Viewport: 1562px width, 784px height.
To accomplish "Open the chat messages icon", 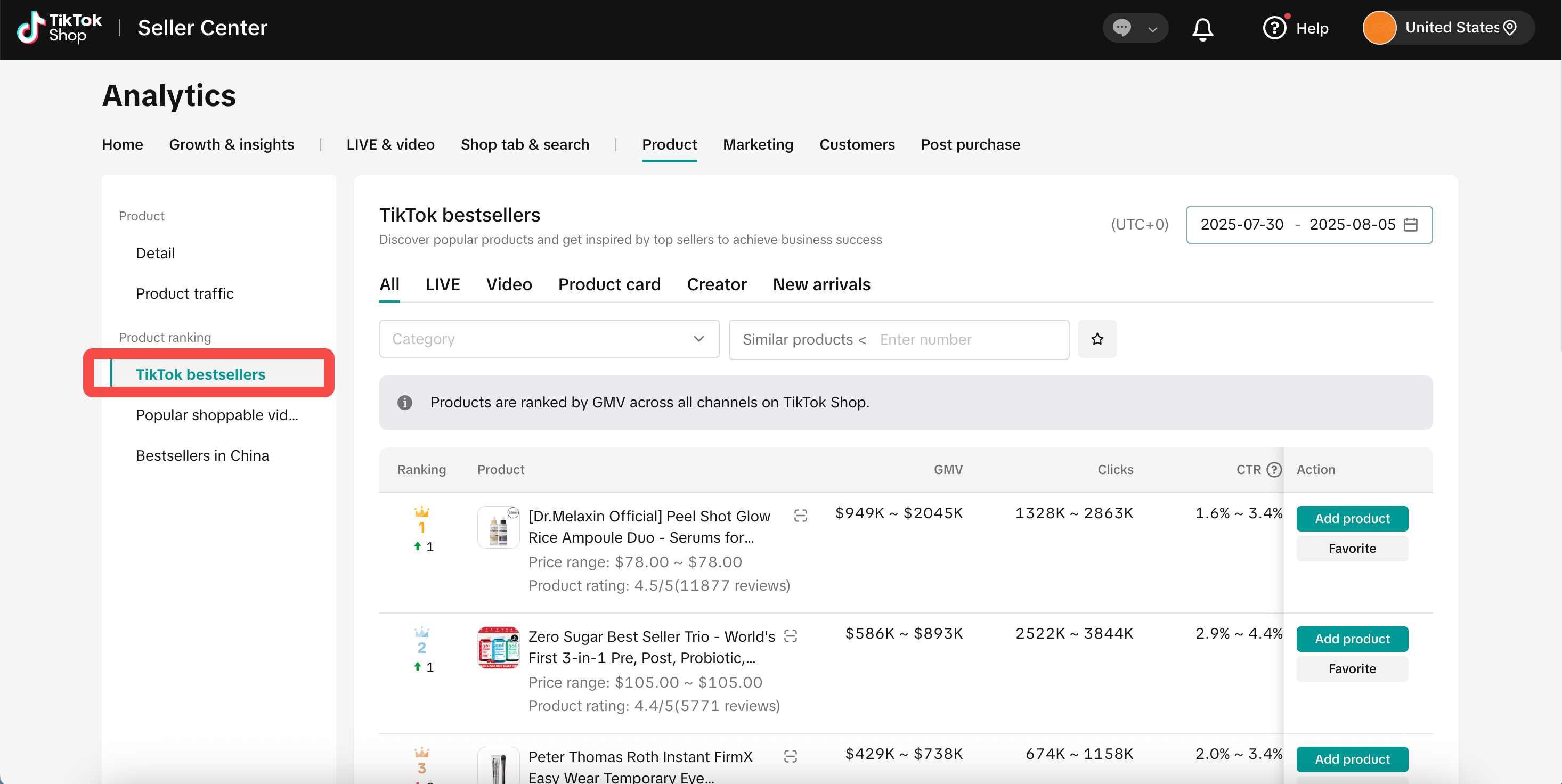I will (x=1121, y=28).
